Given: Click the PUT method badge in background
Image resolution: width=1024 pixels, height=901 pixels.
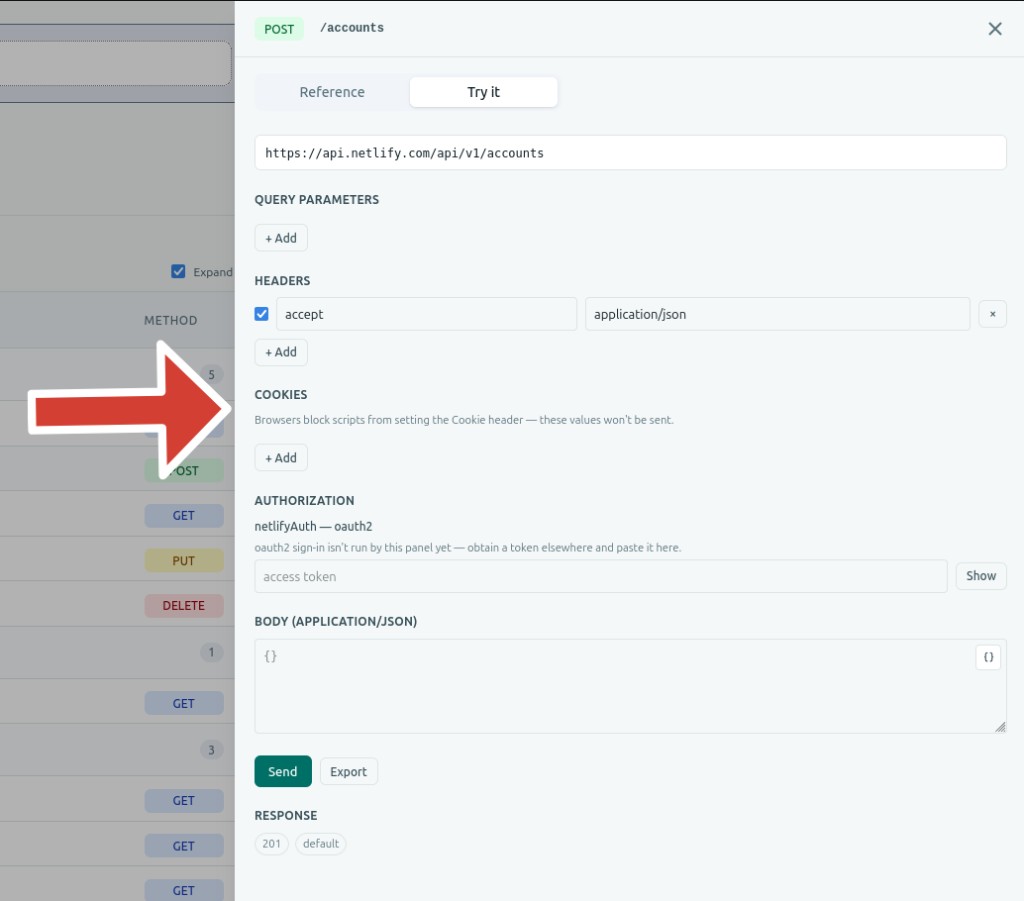Looking at the screenshot, I should click(184, 561).
